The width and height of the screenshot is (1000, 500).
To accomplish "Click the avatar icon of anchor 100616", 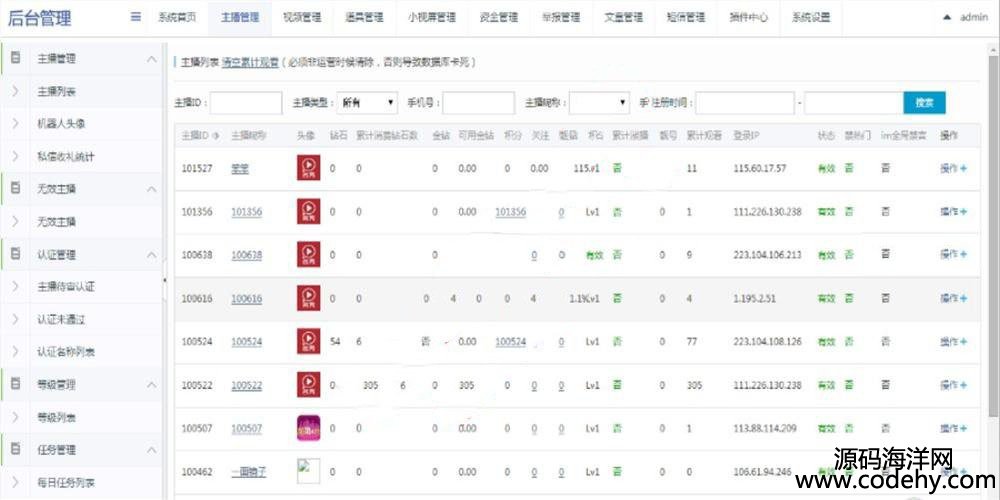I will coord(309,298).
